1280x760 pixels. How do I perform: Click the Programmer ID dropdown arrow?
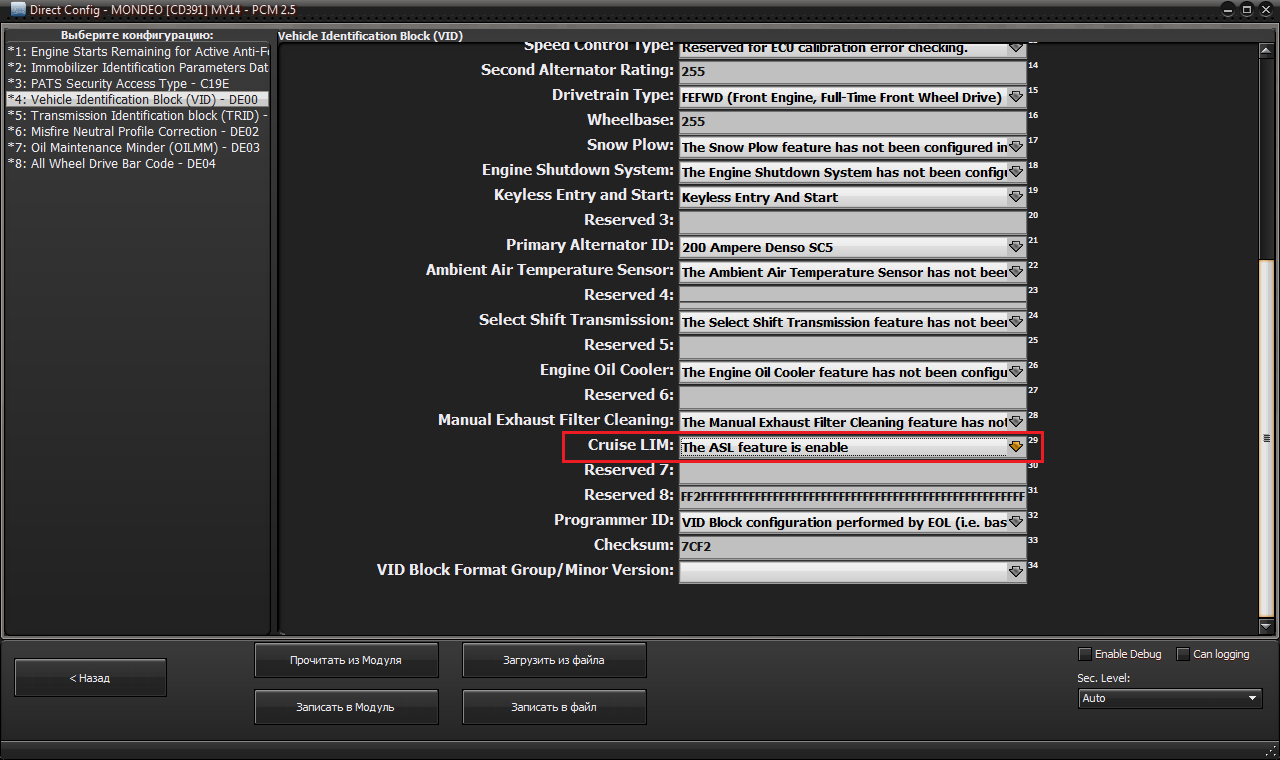pyautogui.click(x=1016, y=522)
